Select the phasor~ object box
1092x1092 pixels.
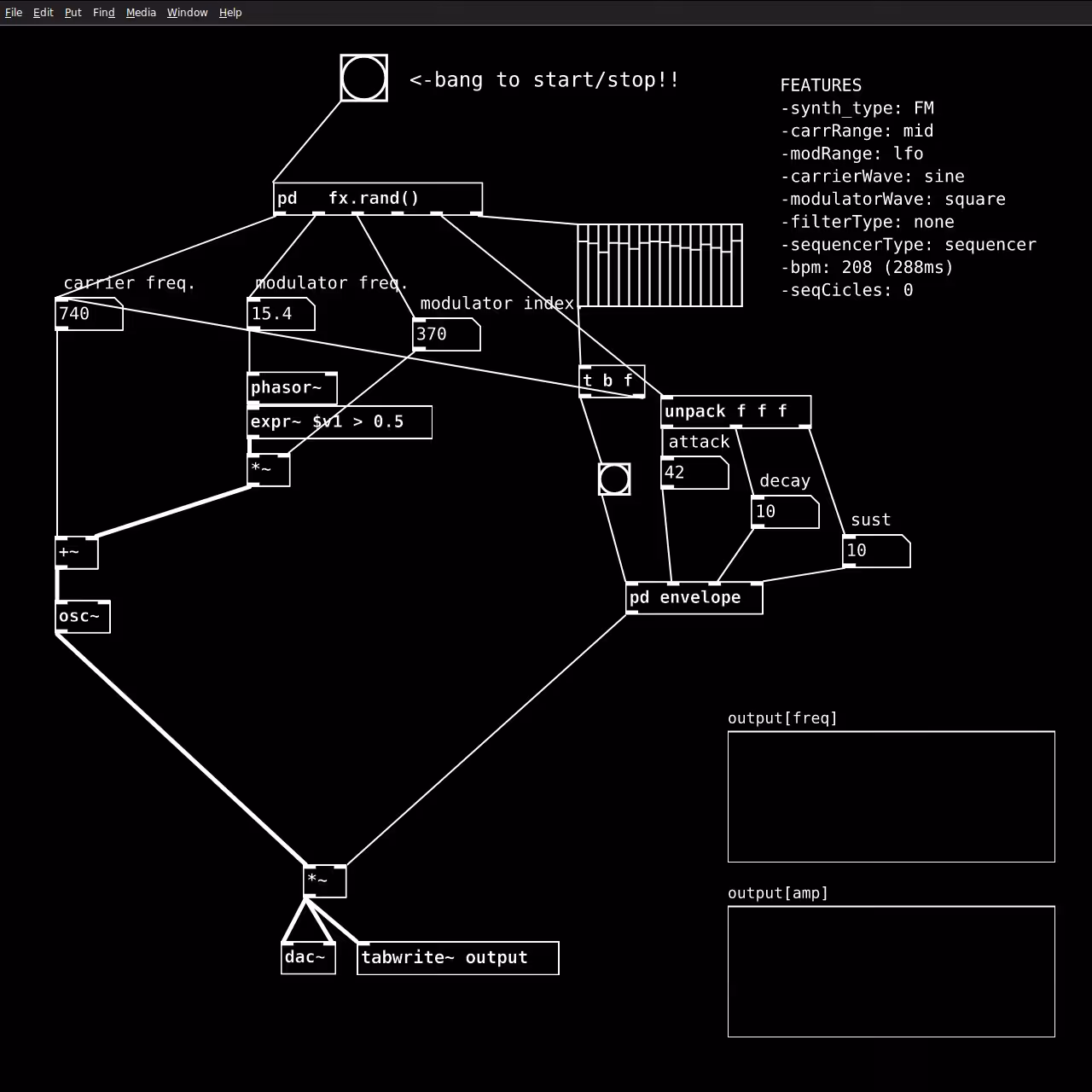[292, 388]
